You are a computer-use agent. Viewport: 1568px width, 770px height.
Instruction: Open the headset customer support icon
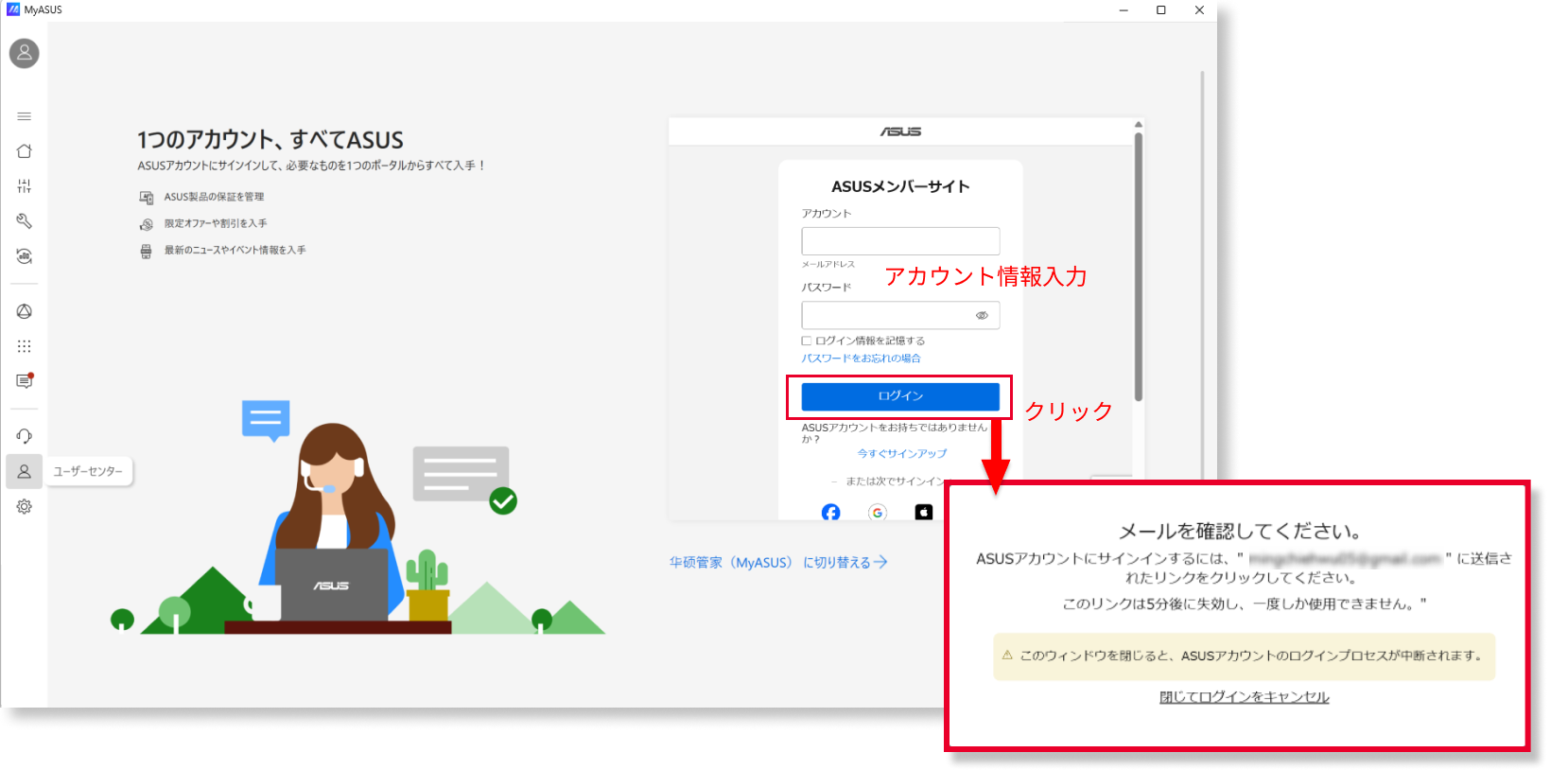pyautogui.click(x=25, y=436)
